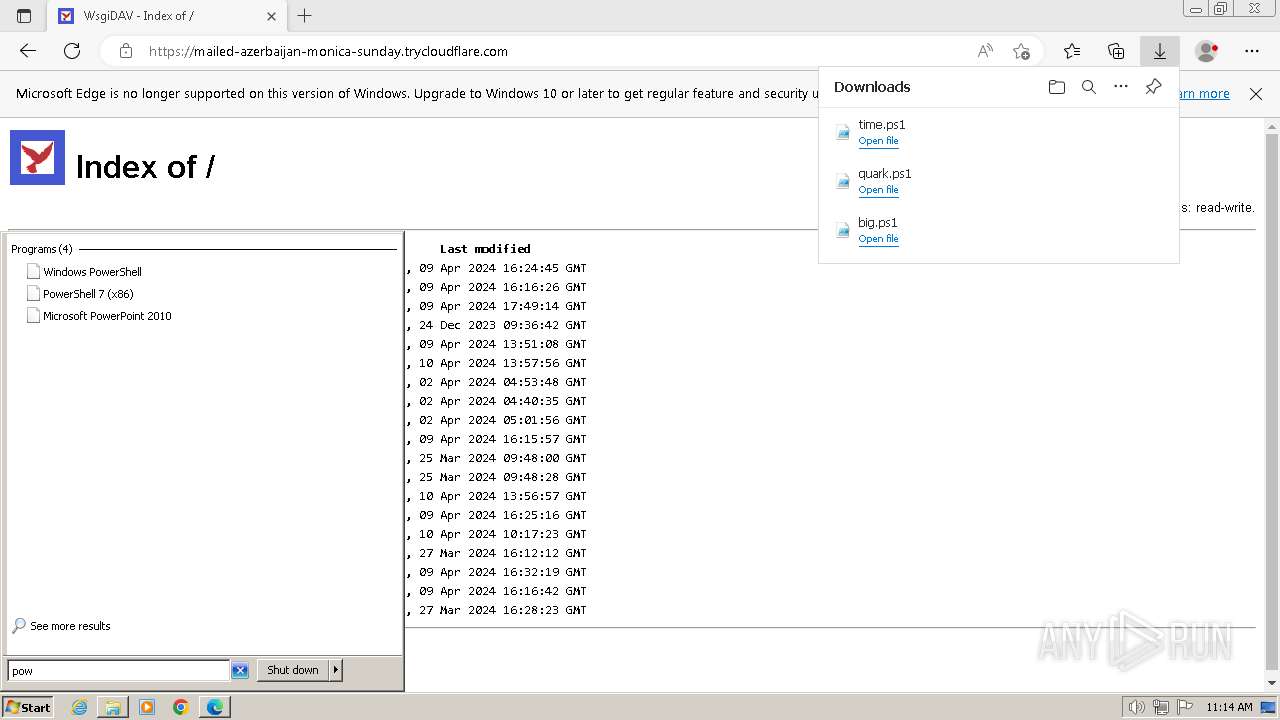The image size is (1280, 720).
Task: Launch PowerShell 7 (x86) from results
Action: tap(88, 294)
